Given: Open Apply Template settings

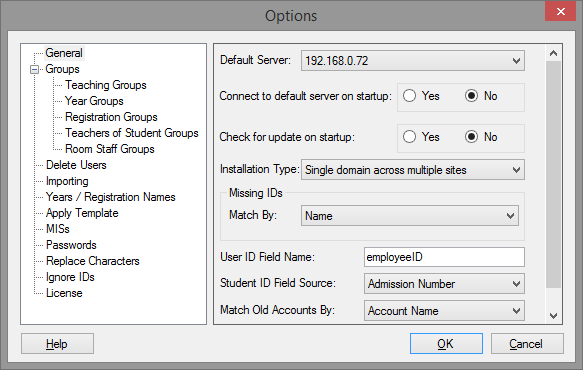Looking at the screenshot, I should click(82, 213).
